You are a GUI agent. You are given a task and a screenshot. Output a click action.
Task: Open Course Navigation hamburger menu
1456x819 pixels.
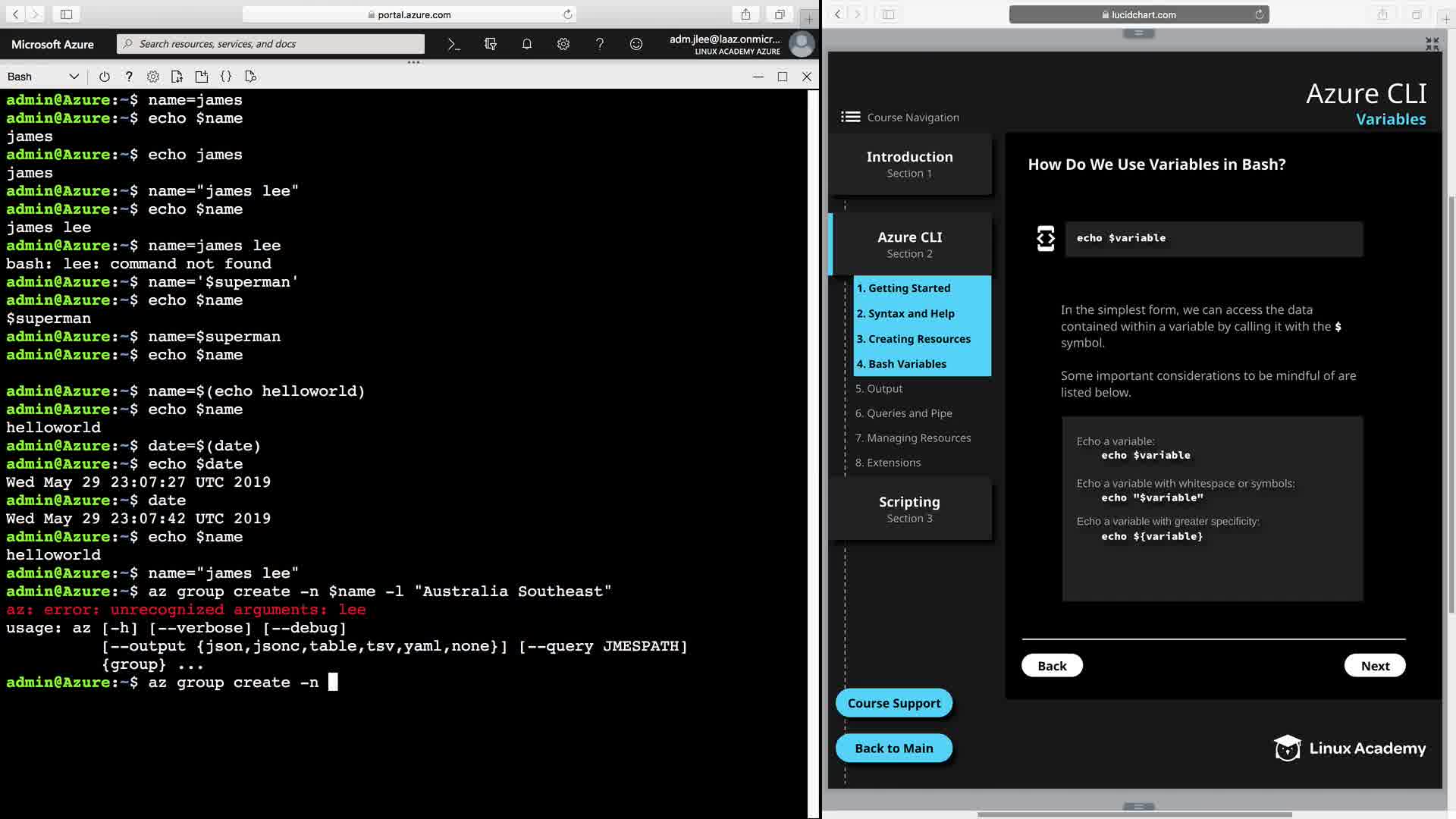click(850, 117)
